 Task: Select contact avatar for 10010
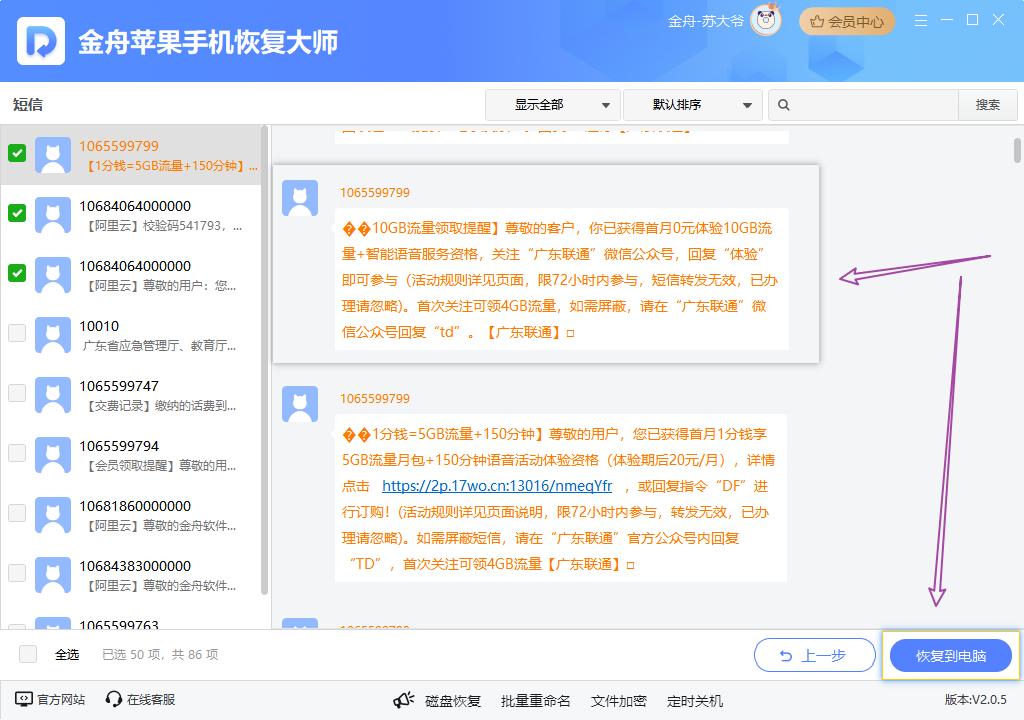pyautogui.click(x=52, y=335)
